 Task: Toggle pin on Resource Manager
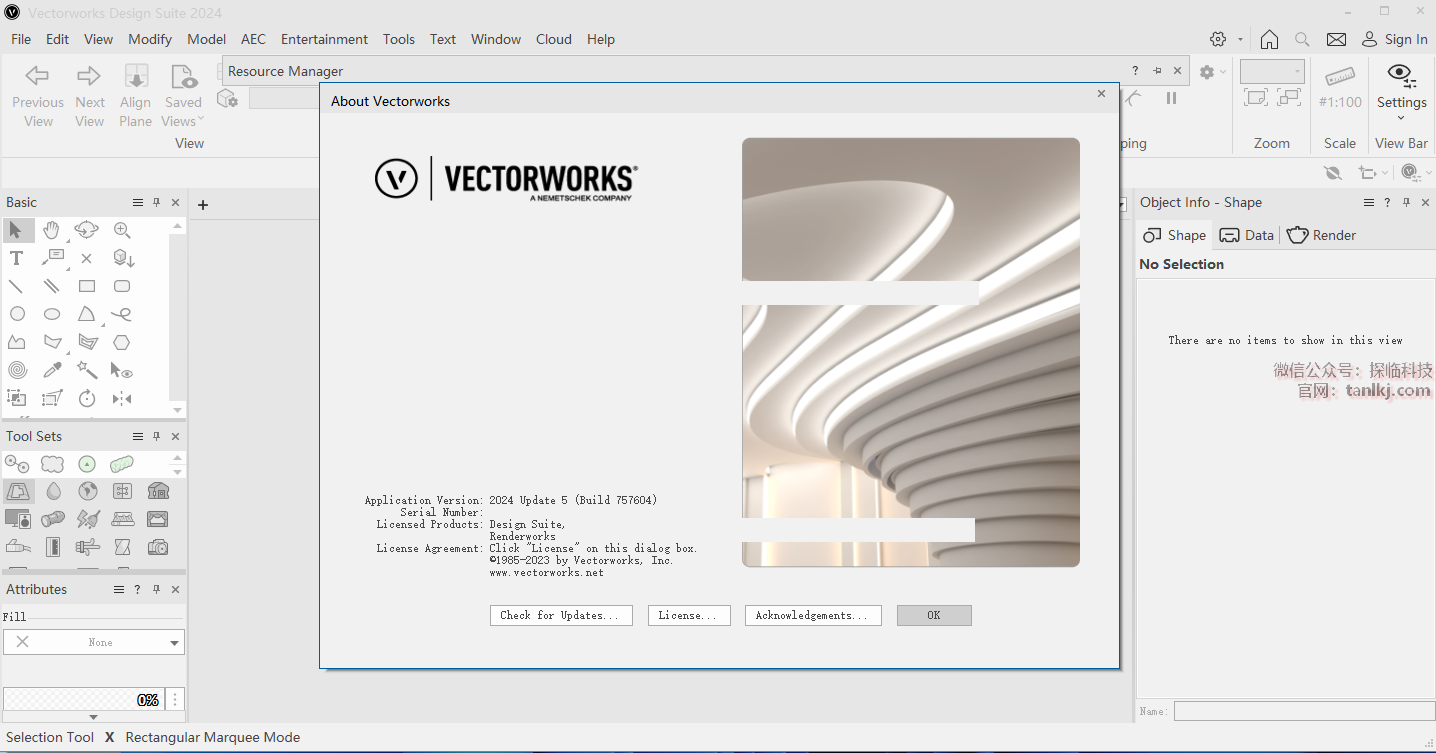1157,71
